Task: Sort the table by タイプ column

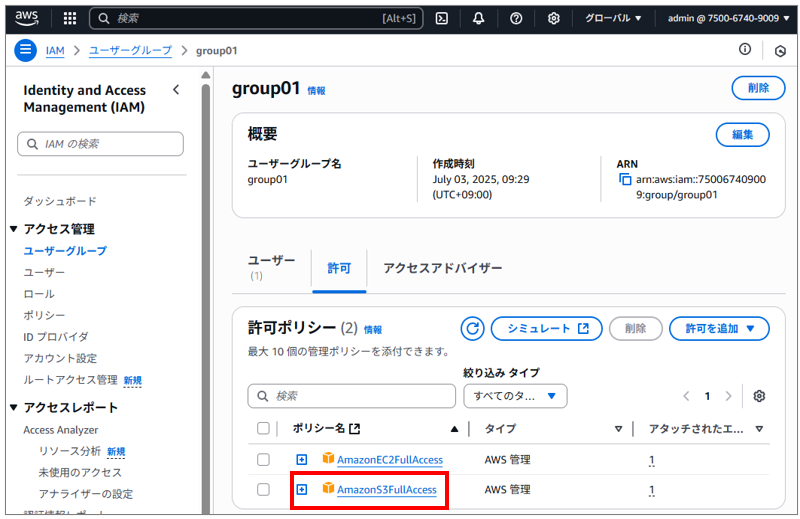Action: (x=618, y=429)
